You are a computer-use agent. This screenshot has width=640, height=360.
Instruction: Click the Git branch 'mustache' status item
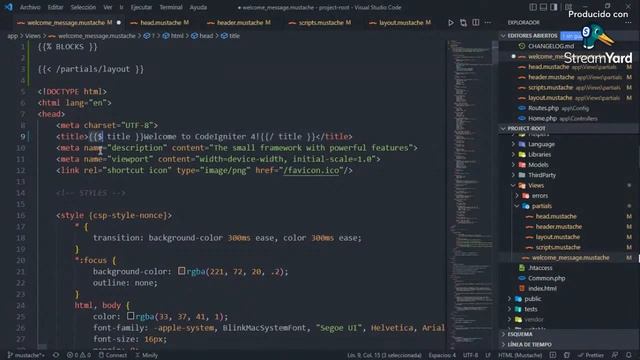(26, 355)
